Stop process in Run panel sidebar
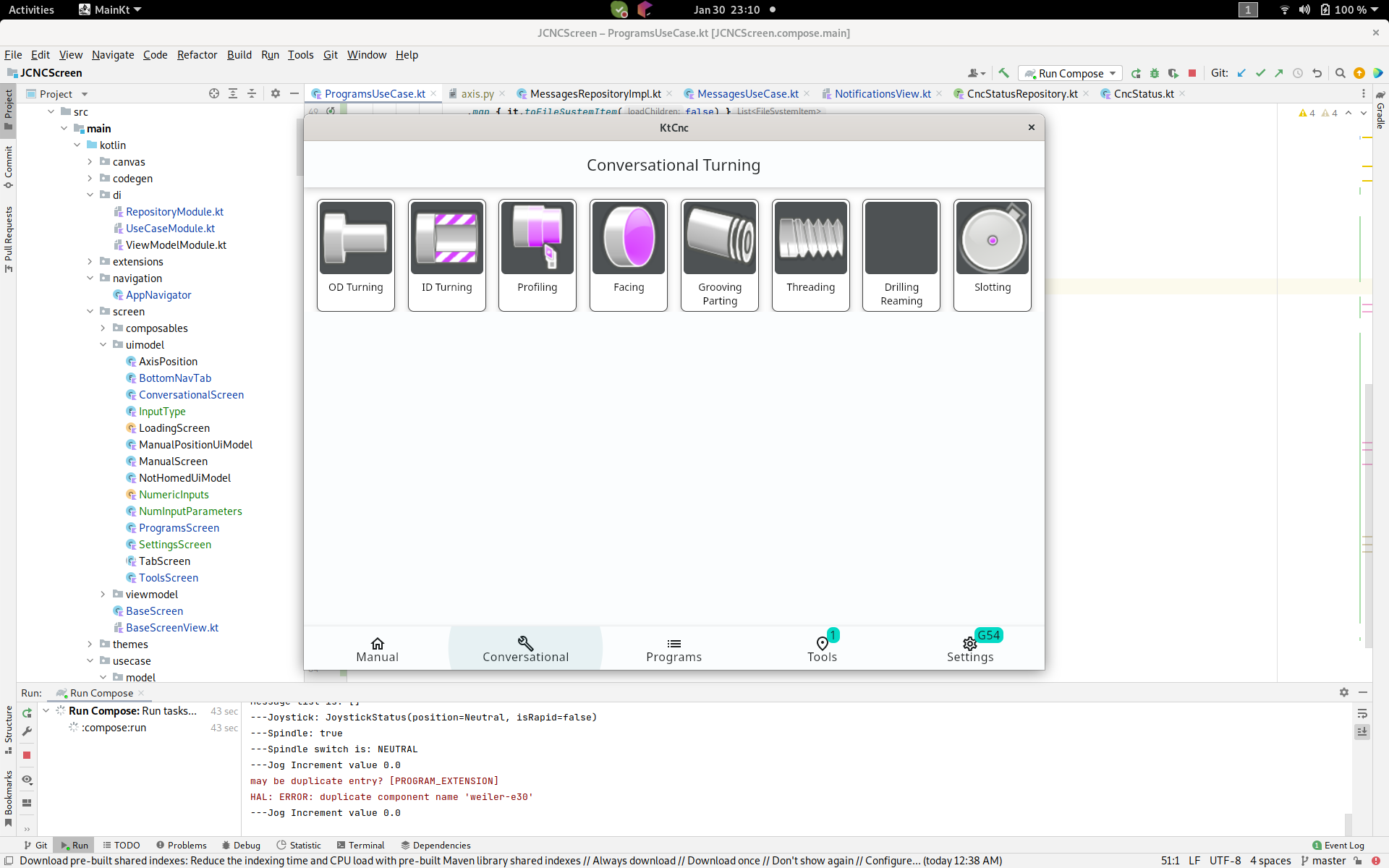The image size is (1389, 868). click(27, 755)
